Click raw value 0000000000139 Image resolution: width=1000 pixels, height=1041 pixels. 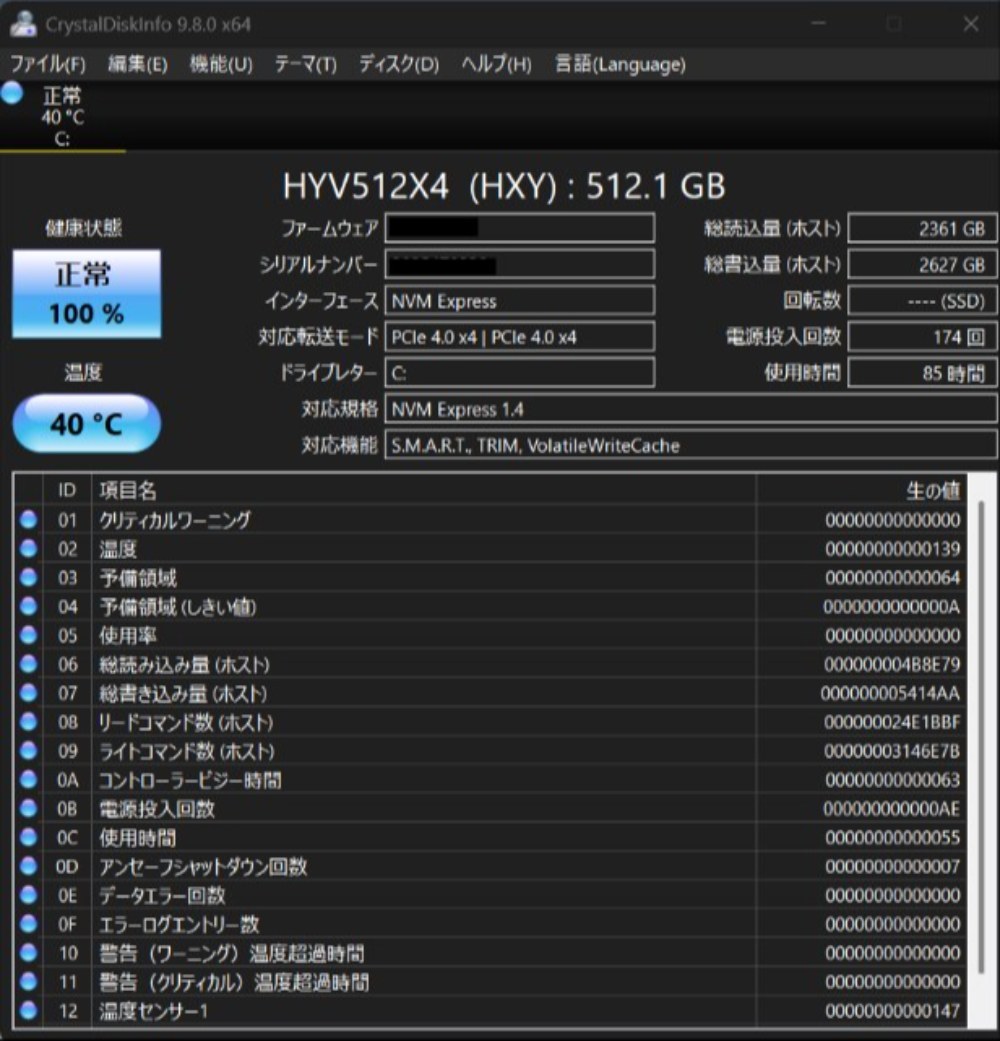892,548
